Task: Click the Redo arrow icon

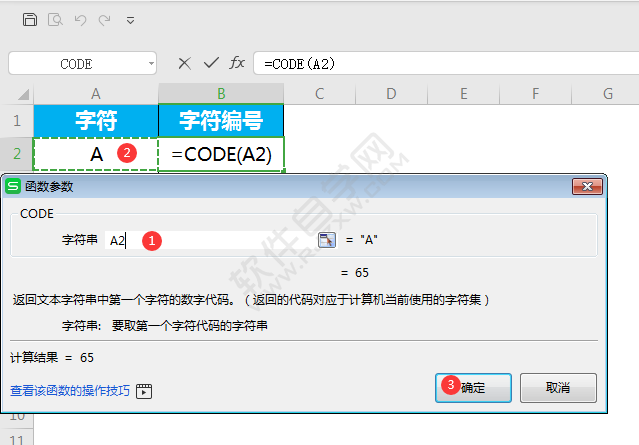Action: pos(105,20)
